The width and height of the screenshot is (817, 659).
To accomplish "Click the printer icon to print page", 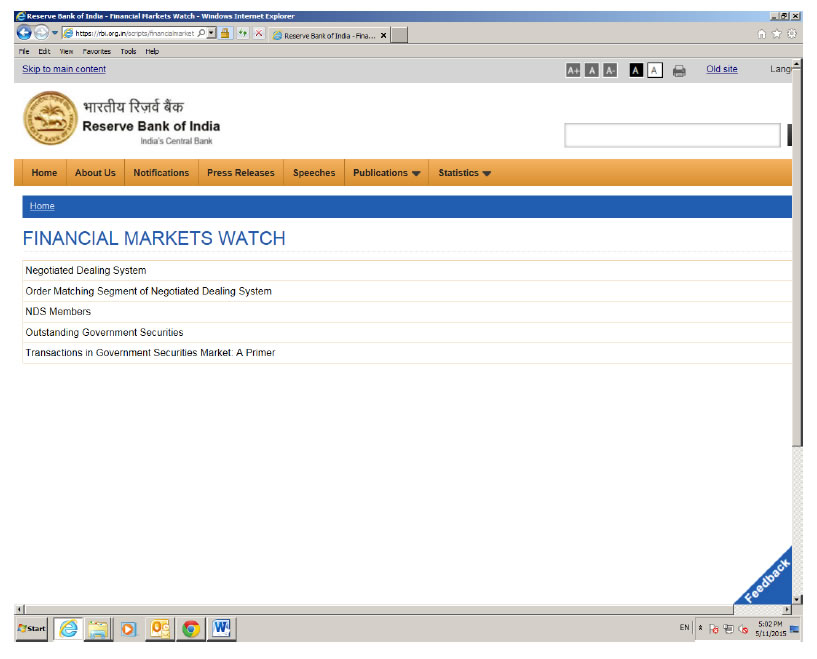I will pos(679,70).
